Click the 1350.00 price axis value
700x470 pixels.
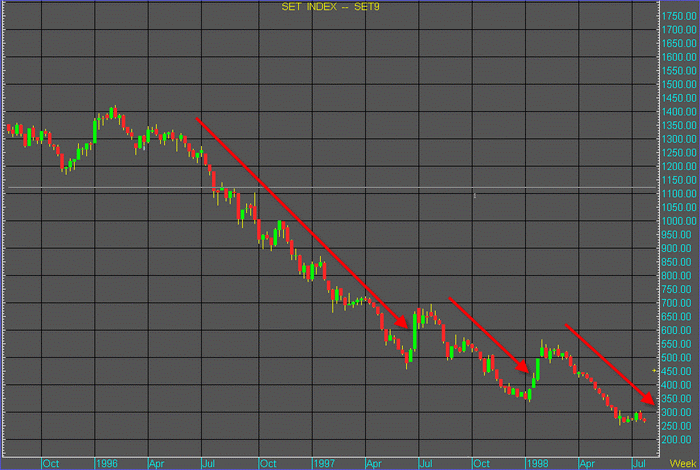tap(679, 125)
